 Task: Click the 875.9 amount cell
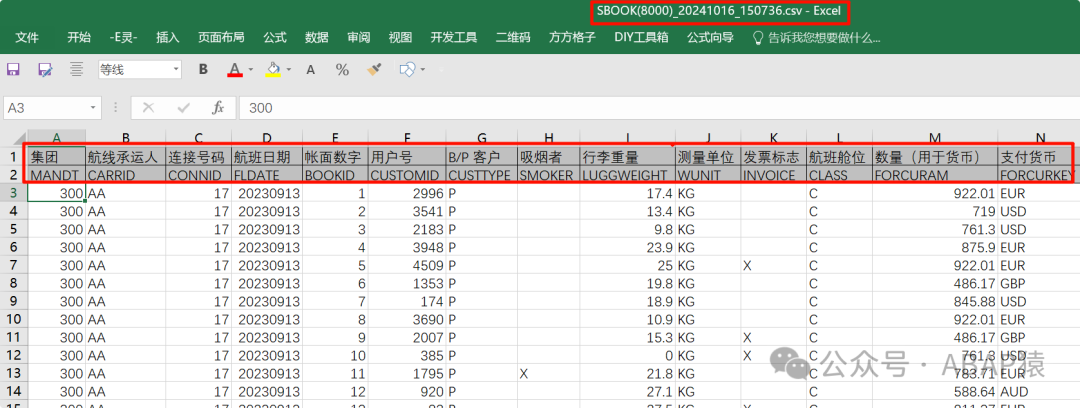(935, 247)
